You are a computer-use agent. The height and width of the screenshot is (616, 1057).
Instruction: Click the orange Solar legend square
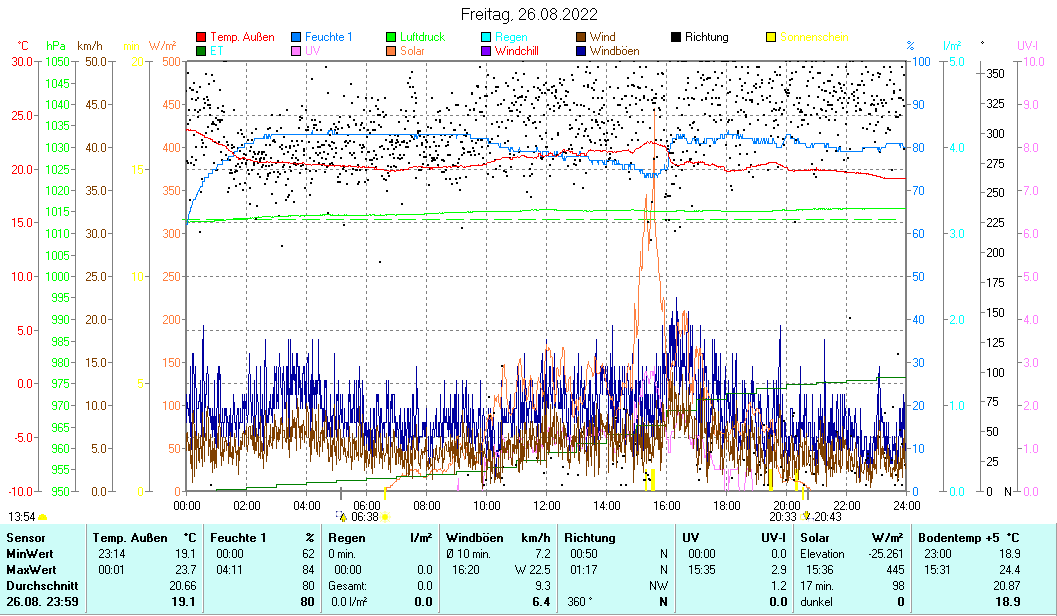pyautogui.click(x=391, y=50)
